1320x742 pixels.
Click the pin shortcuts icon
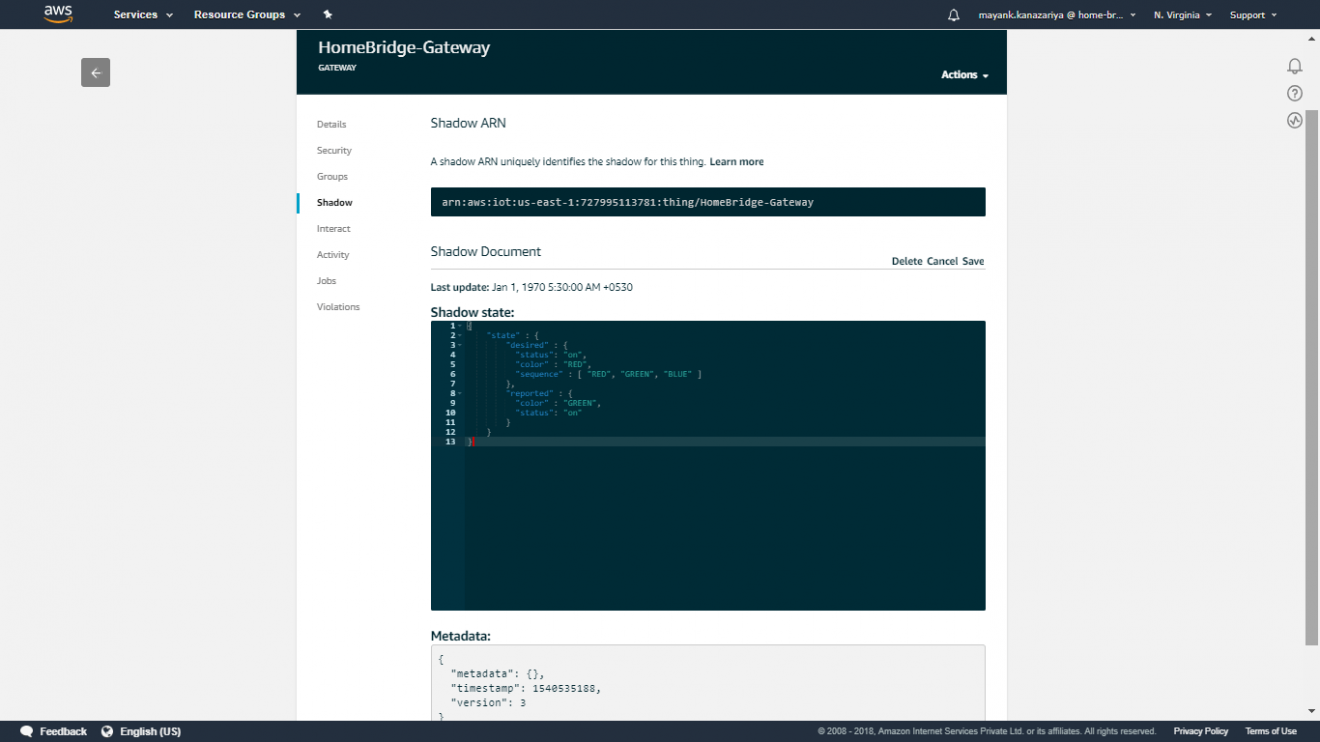328,15
